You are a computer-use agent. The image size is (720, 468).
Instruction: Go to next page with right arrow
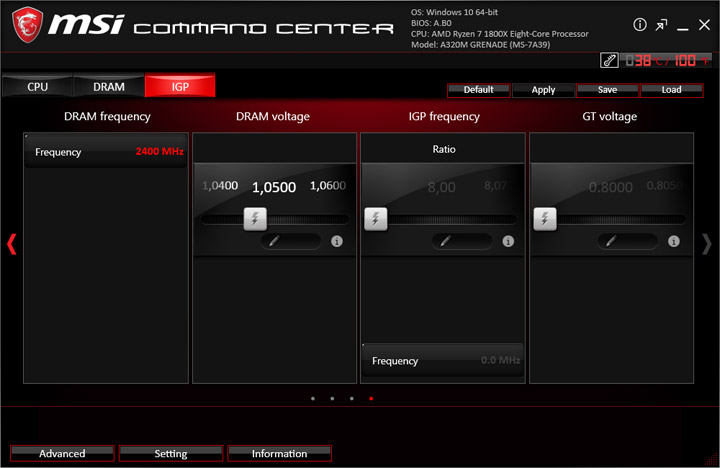point(707,244)
